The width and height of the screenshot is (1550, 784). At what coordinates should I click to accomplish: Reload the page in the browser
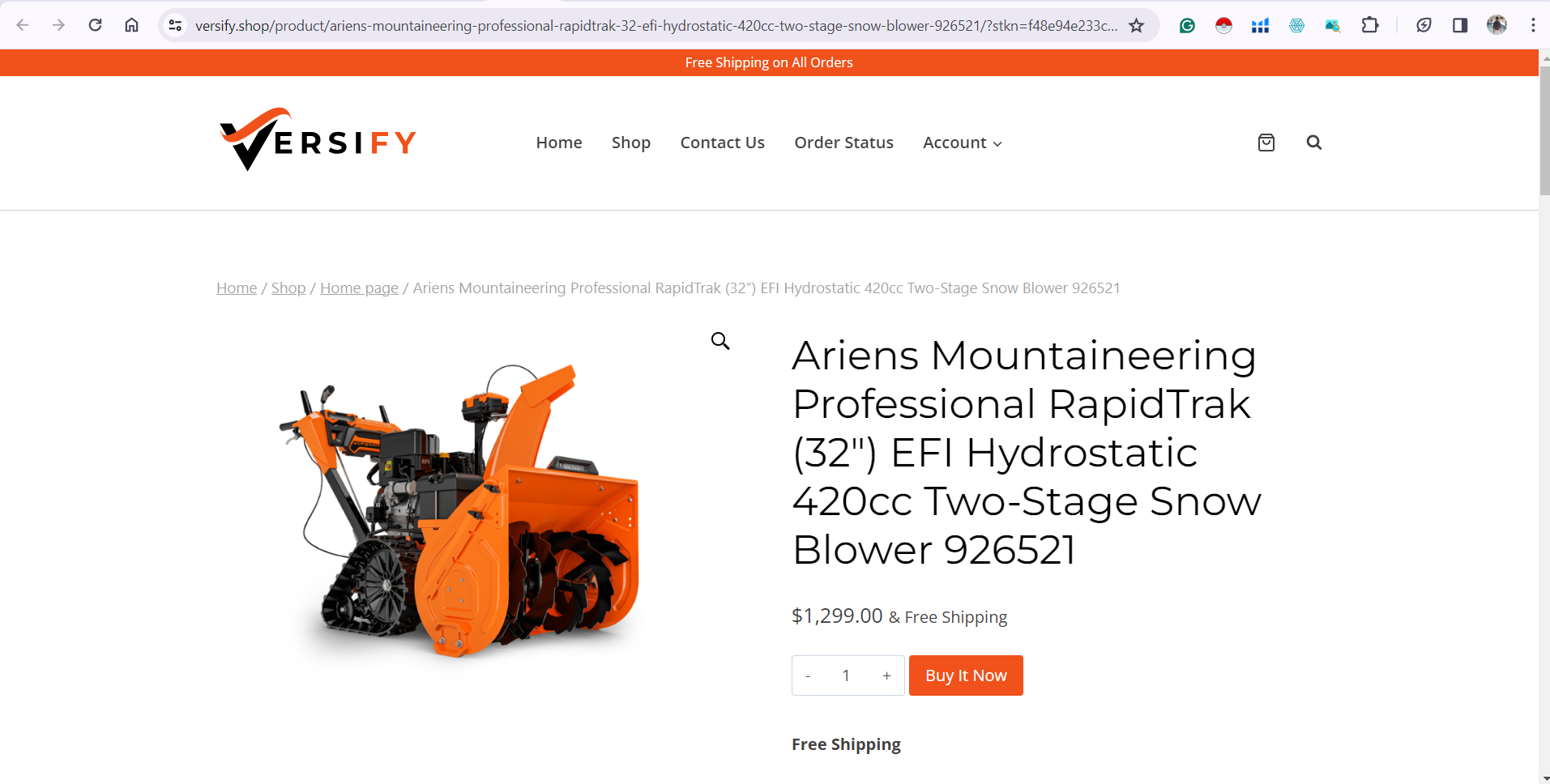[x=95, y=25]
